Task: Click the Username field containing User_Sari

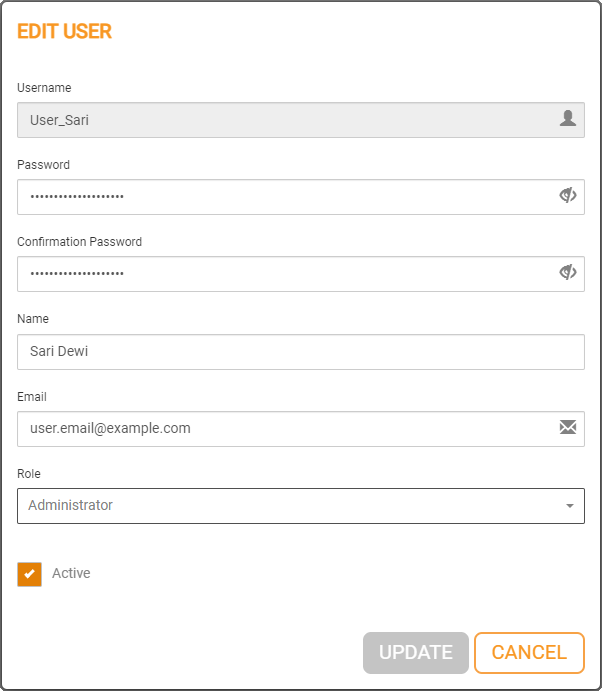Action: (x=280, y=120)
